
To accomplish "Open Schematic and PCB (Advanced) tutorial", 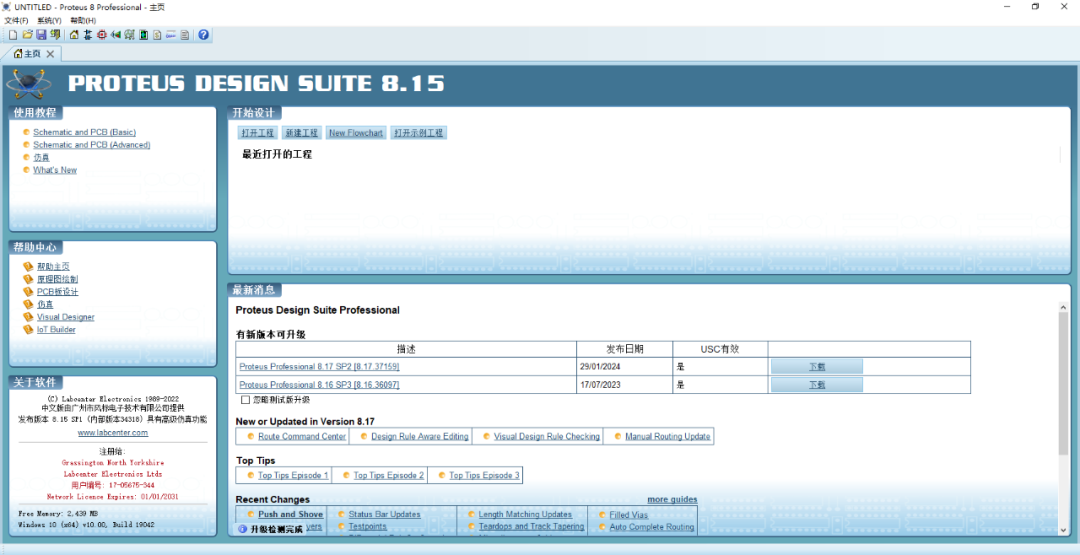I will [92, 145].
